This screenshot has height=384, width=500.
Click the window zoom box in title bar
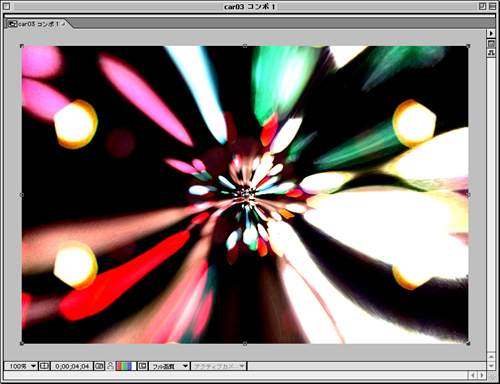pyautogui.click(x=482, y=6)
